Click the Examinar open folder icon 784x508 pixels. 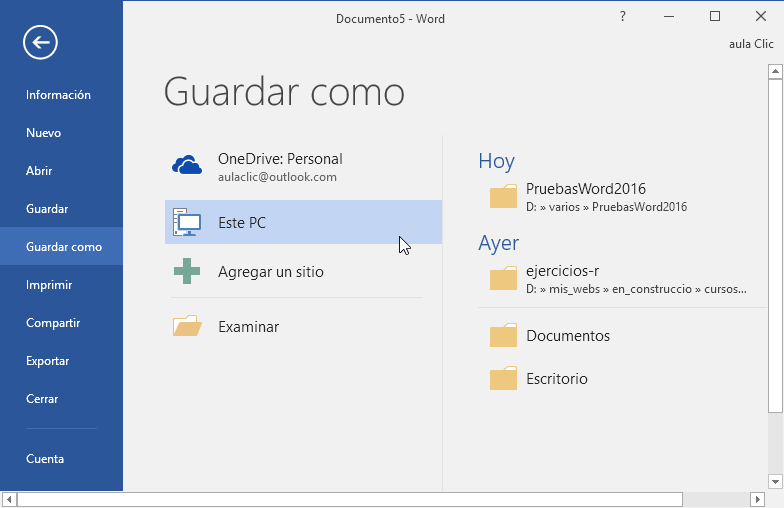pyautogui.click(x=187, y=326)
